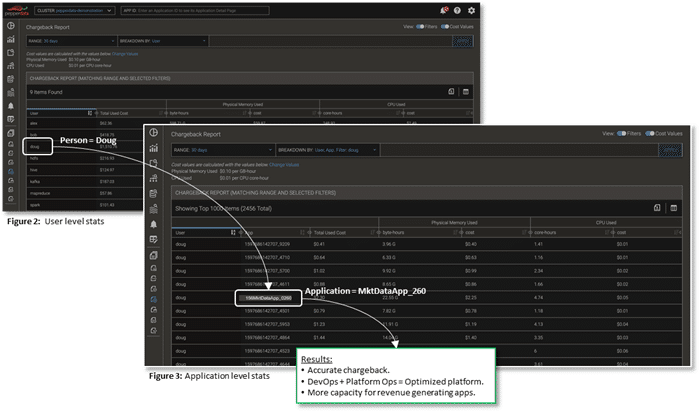
Task: Open dashboard pie icon in front window sidebar
Action: [x=154, y=133]
